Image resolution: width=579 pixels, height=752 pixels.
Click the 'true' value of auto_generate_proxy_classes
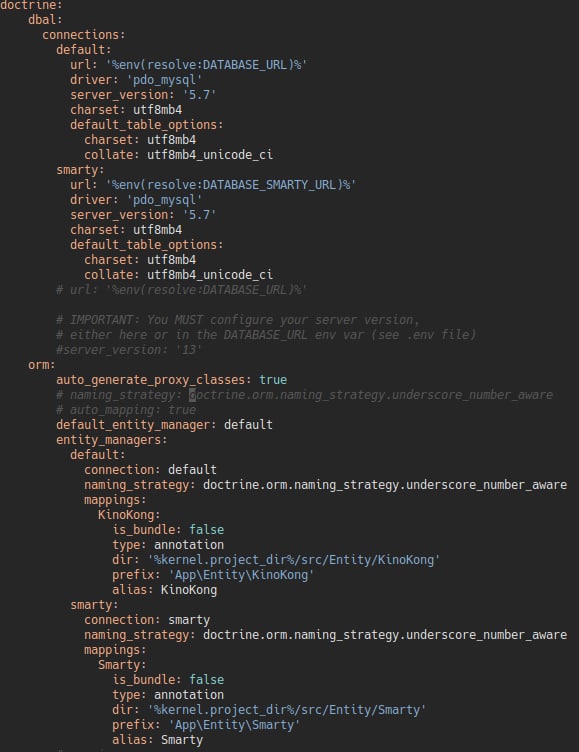click(273, 380)
